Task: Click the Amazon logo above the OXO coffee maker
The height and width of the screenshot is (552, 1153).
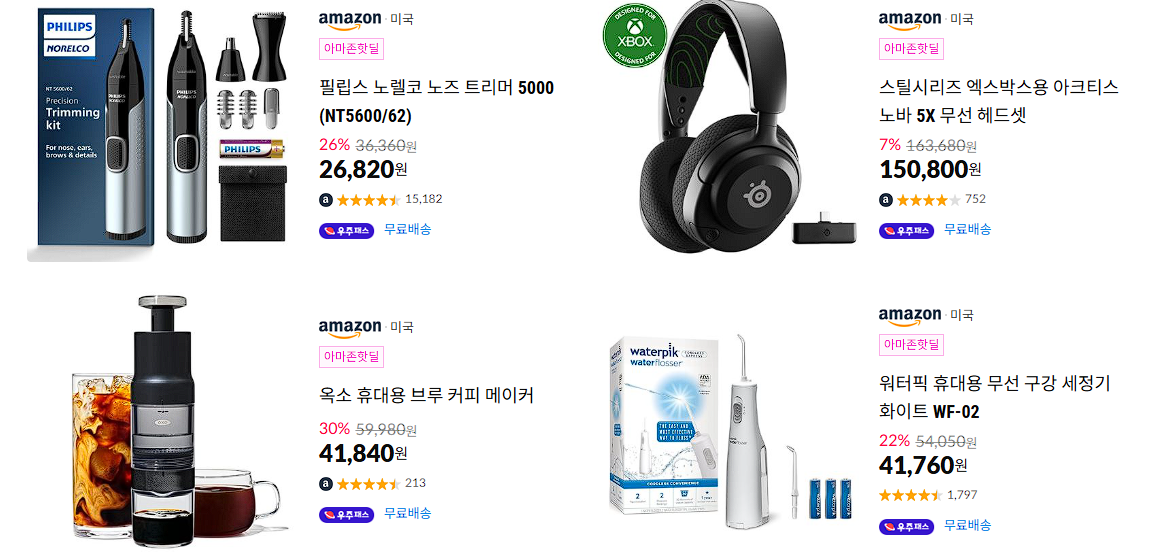Action: click(x=350, y=328)
